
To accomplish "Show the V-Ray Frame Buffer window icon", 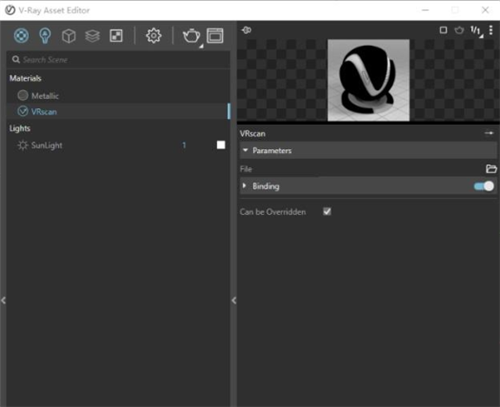I will pos(215,36).
